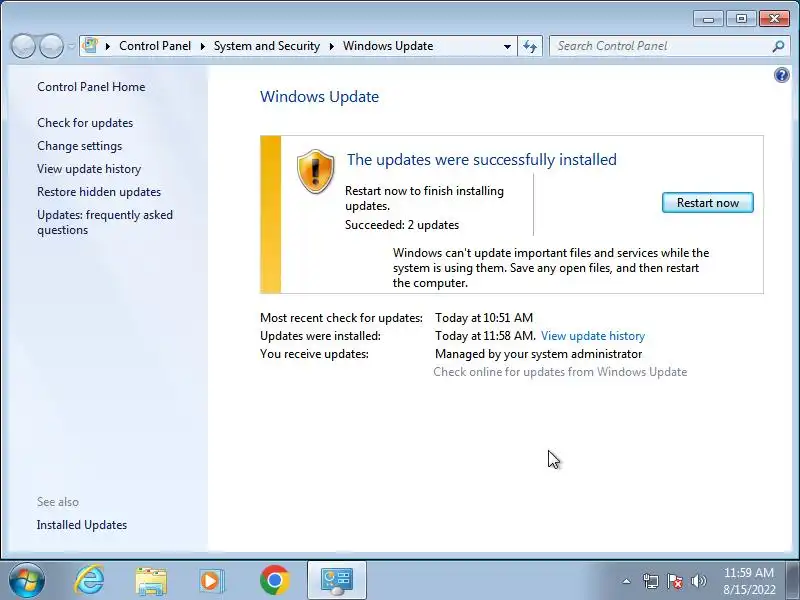Click the Control Panel icon in address bar
800x600 pixels.
[90, 45]
